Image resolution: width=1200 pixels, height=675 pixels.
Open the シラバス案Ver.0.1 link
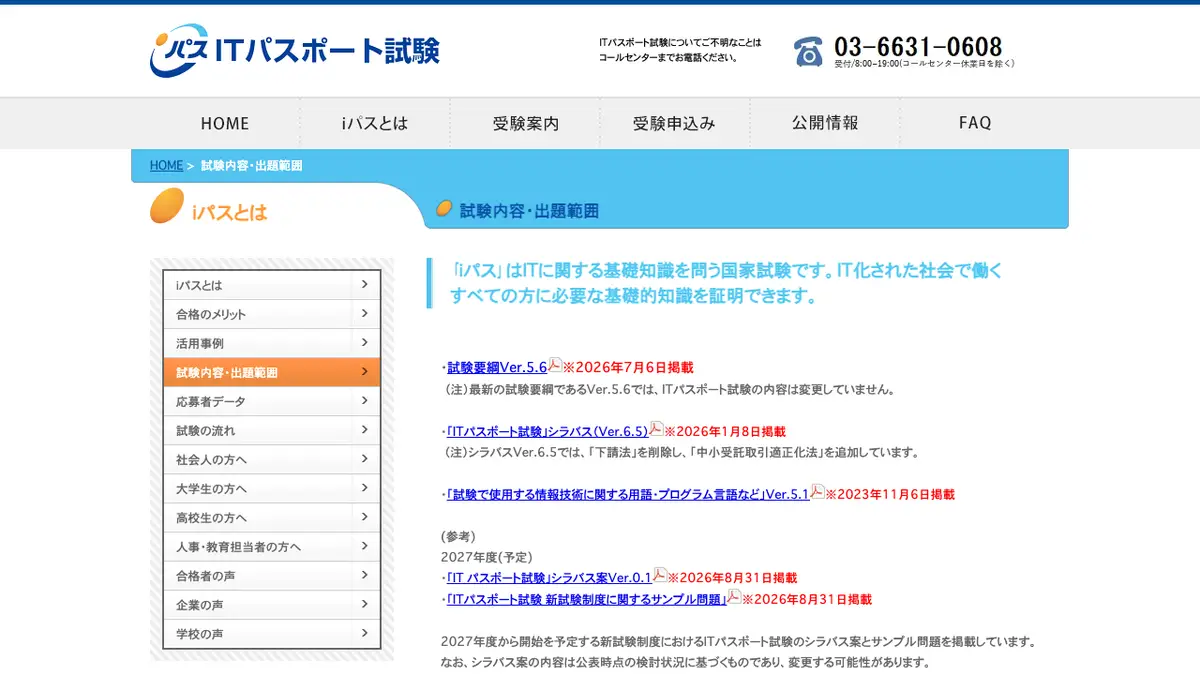[x=549, y=577]
